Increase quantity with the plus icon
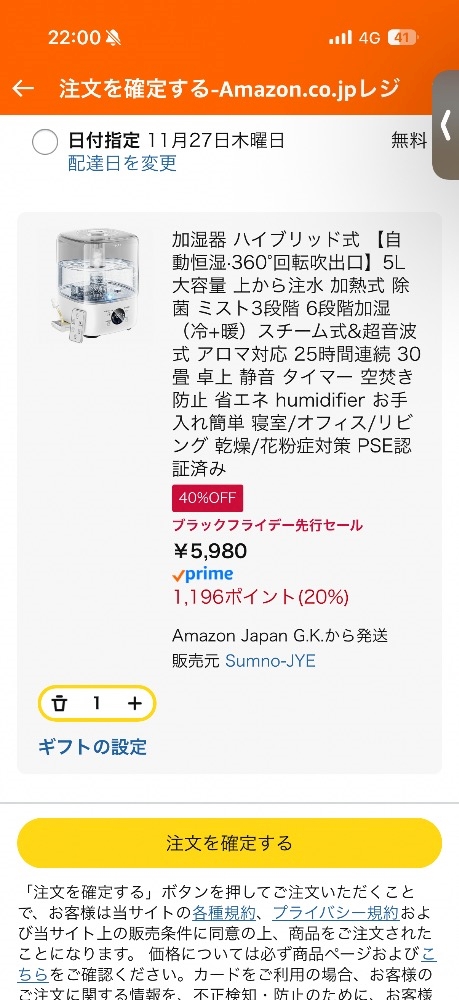459x1000 pixels. coord(135,703)
